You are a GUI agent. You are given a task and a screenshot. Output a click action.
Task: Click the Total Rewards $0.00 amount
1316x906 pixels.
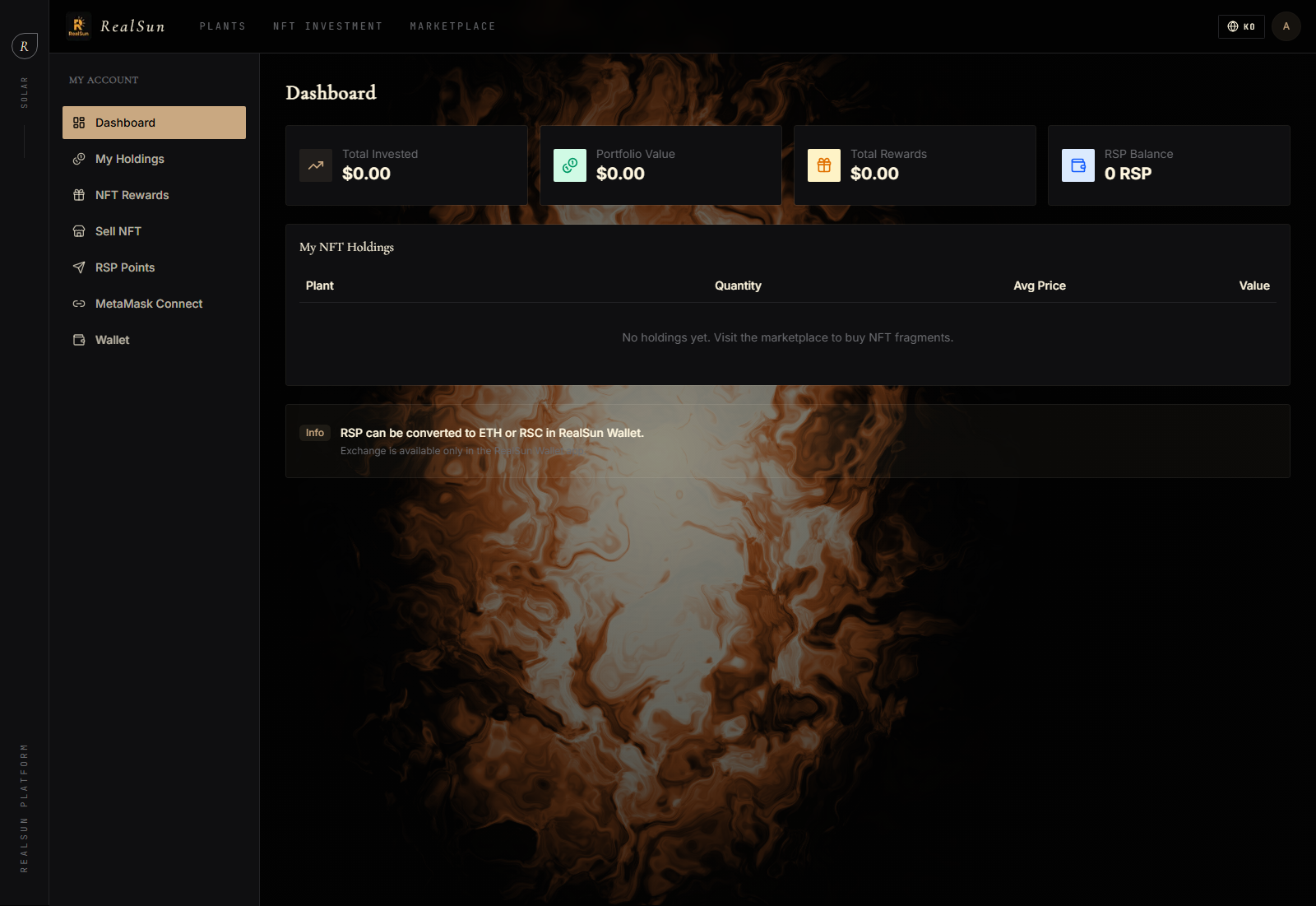(x=874, y=174)
